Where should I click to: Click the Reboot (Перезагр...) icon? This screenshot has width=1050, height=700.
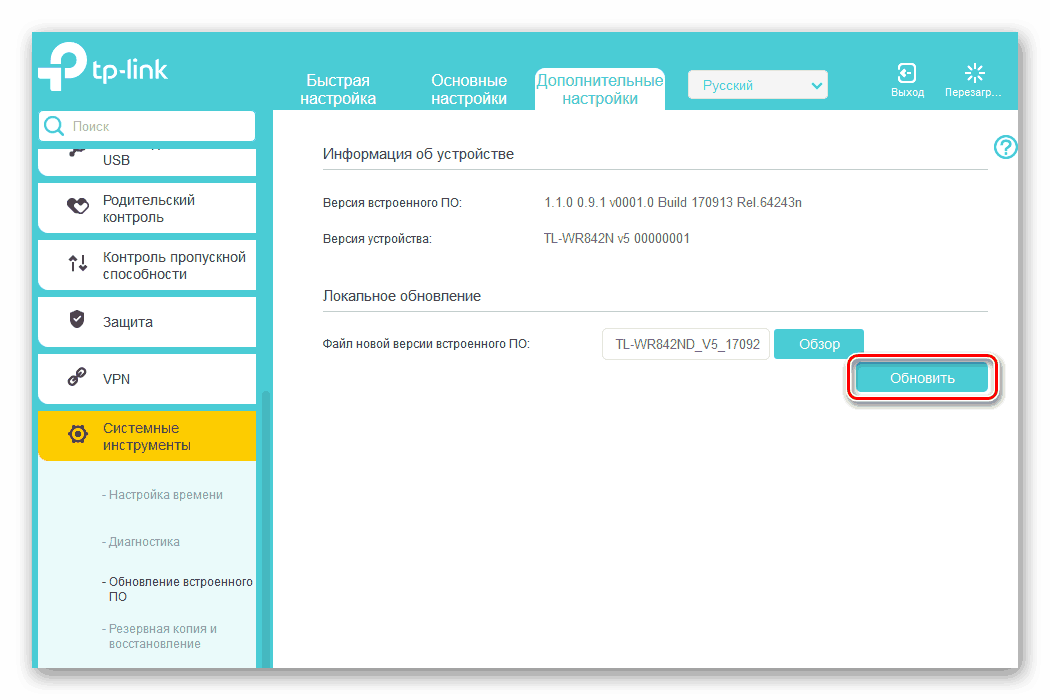coord(974,72)
